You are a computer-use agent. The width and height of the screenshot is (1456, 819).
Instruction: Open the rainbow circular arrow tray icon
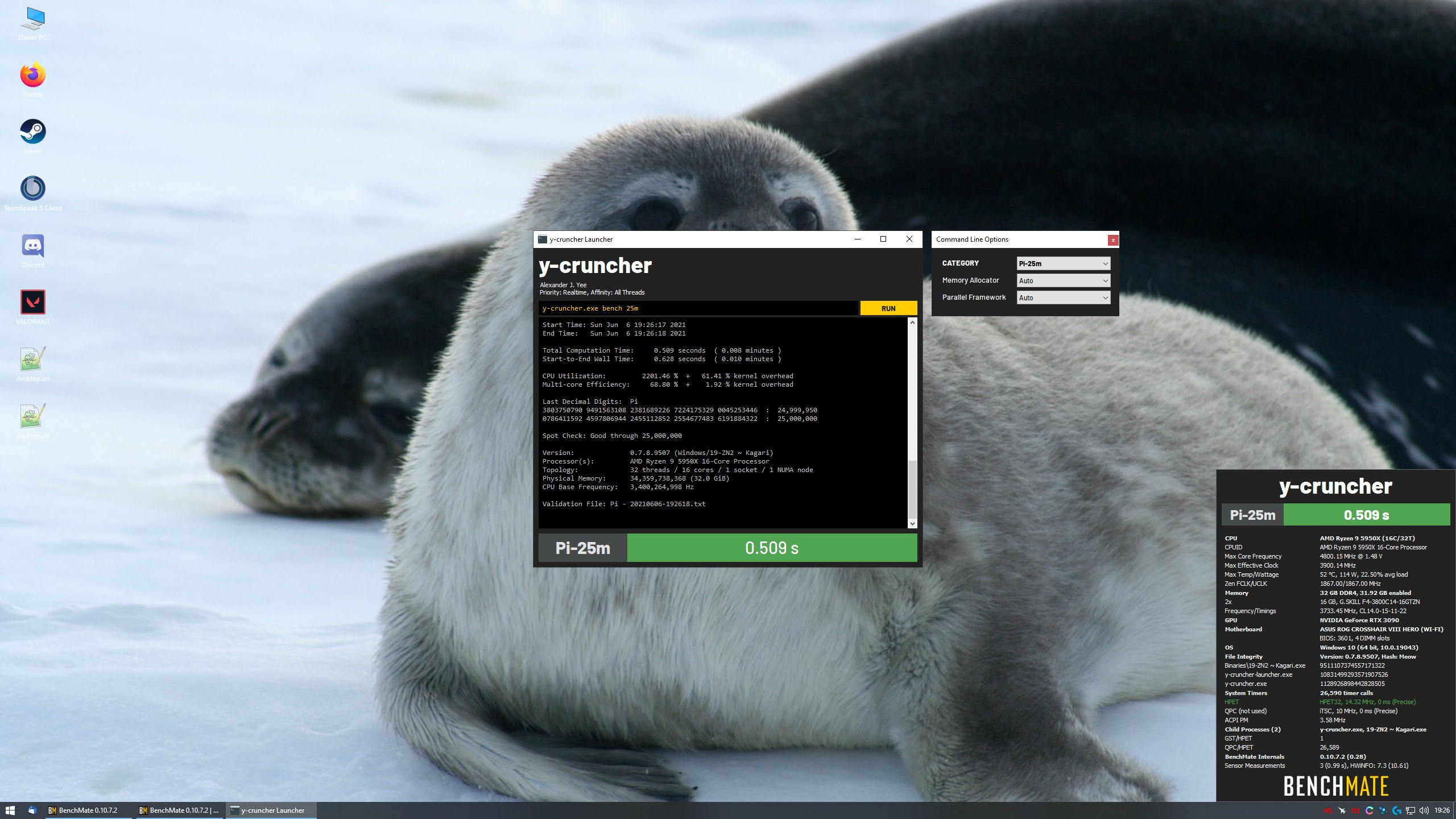pos(1370,810)
